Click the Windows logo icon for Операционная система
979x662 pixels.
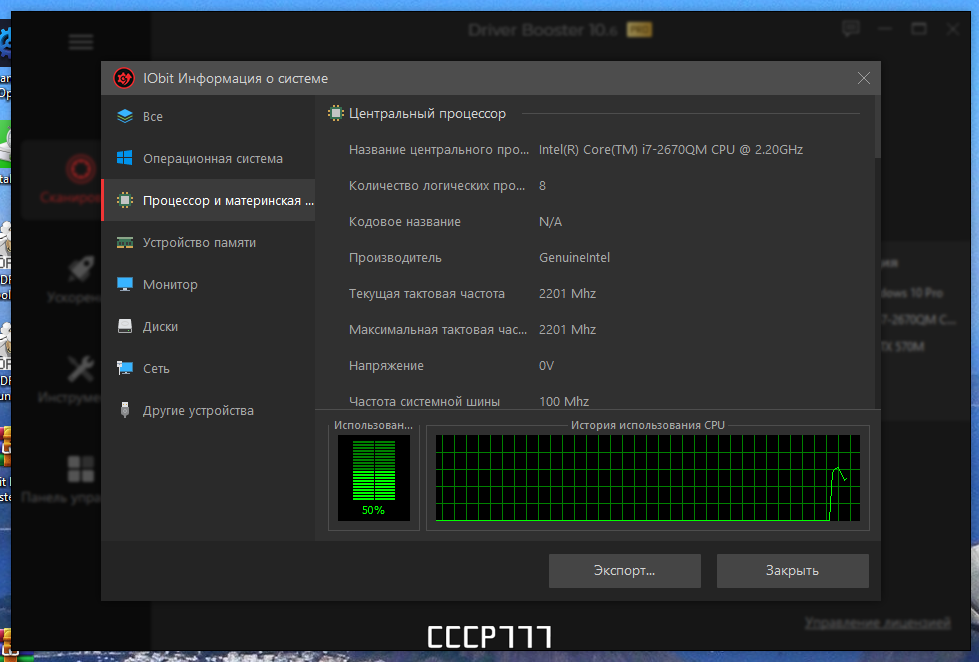coord(125,158)
